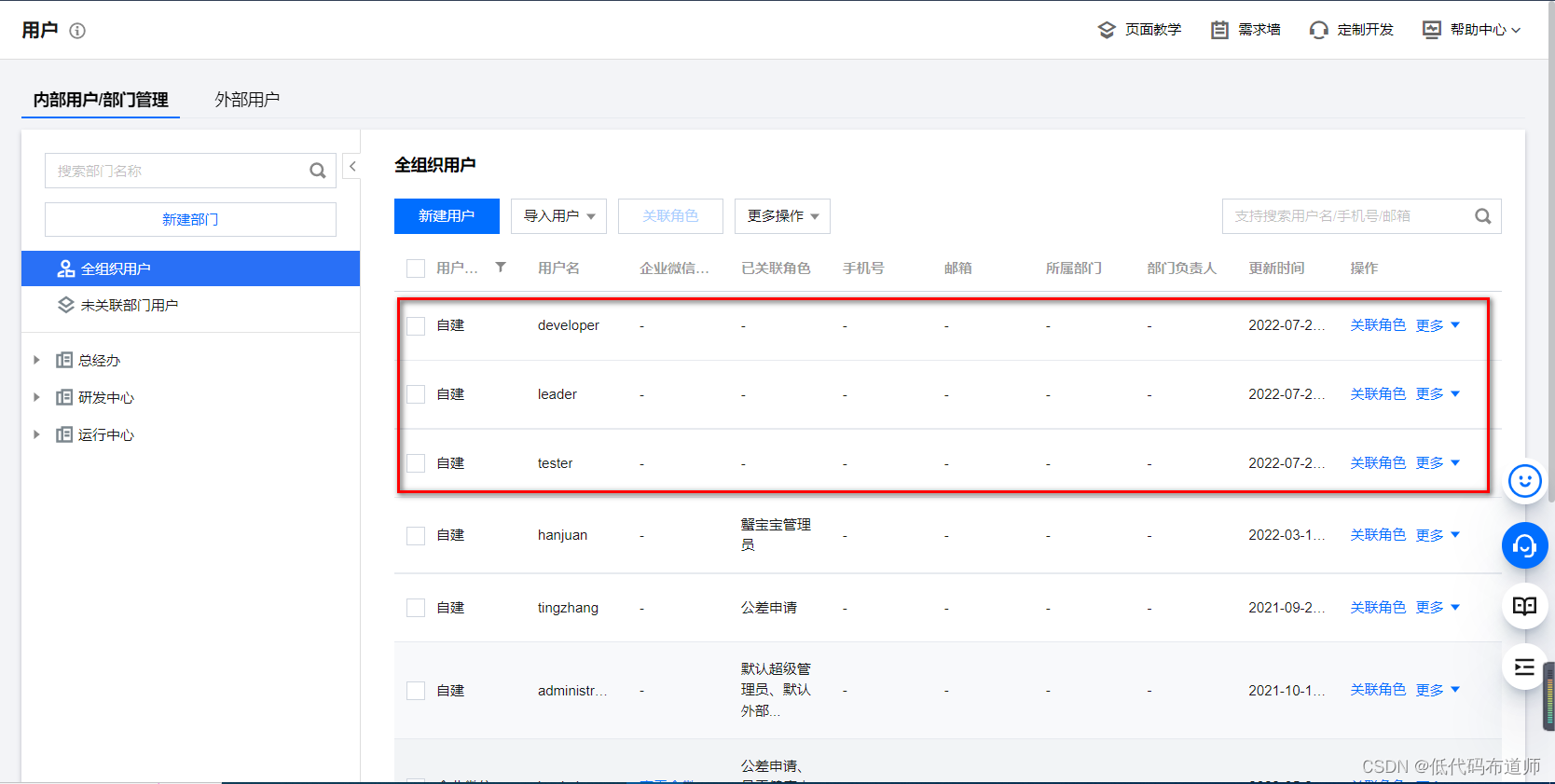Open the customer service headset button

tap(1525, 545)
